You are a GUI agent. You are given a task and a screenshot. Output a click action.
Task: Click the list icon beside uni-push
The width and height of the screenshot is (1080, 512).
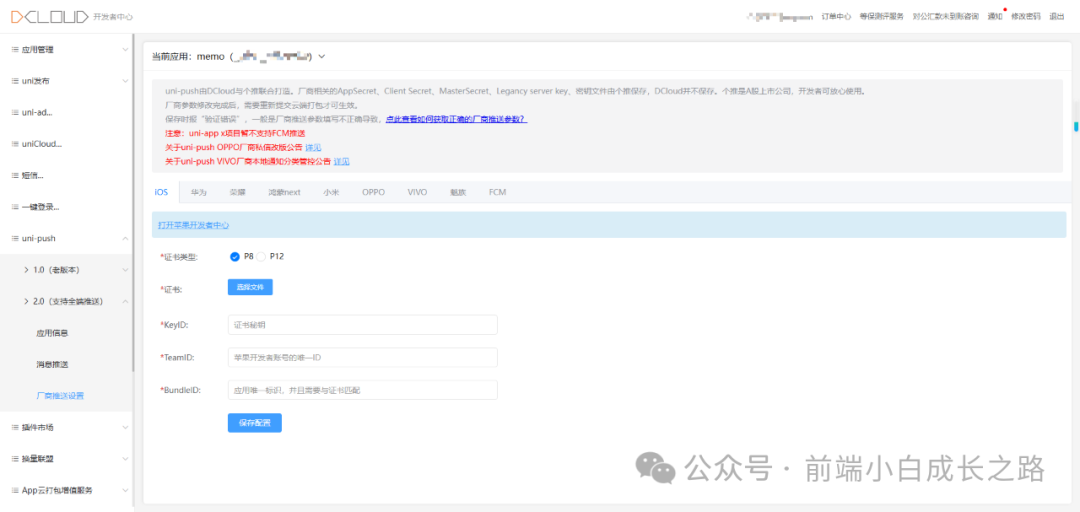15,238
